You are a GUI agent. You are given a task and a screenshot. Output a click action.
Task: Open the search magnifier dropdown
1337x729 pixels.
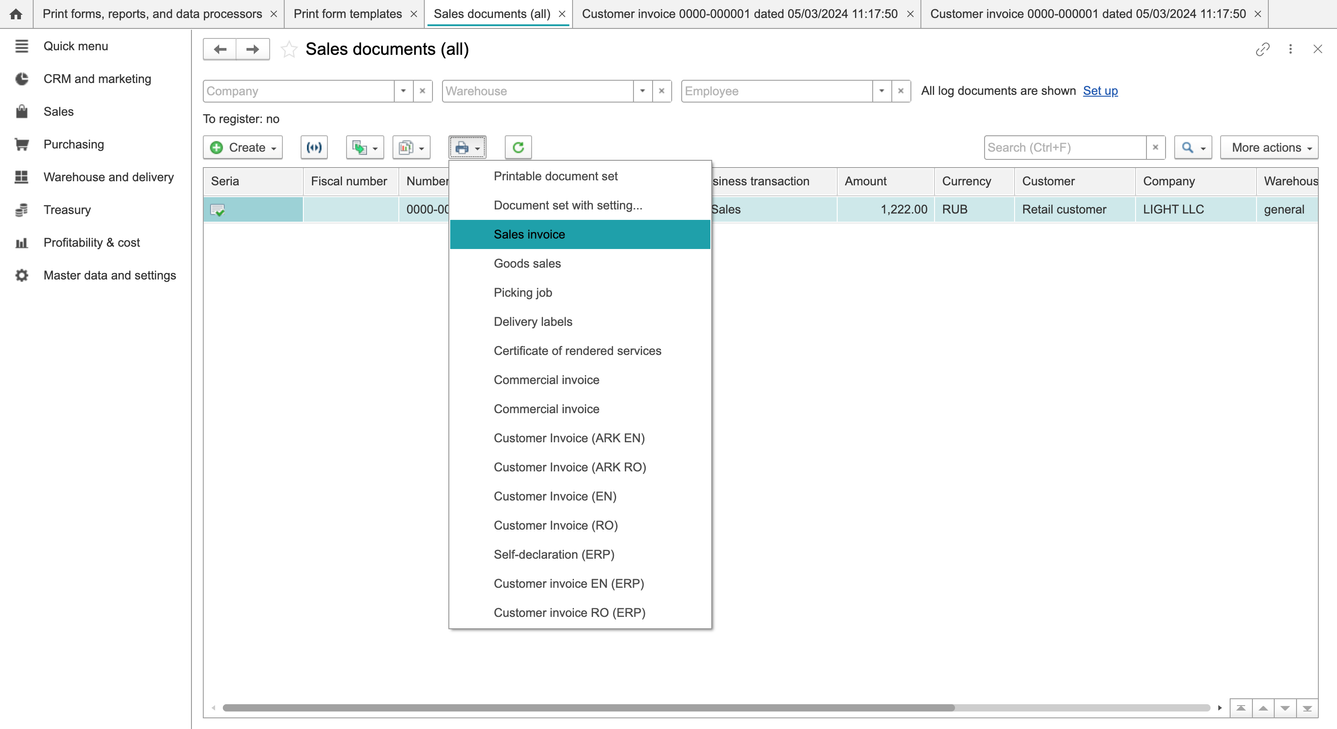[x=1193, y=147]
